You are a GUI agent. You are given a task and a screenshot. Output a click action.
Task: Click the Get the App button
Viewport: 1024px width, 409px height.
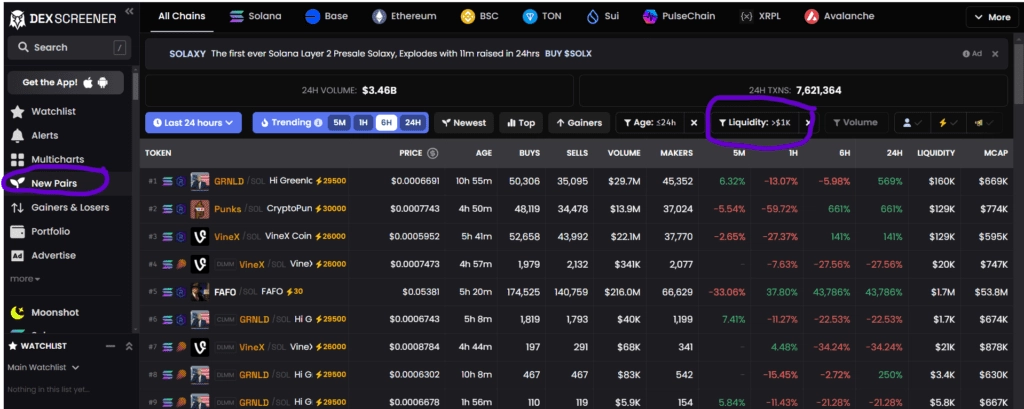(65, 83)
